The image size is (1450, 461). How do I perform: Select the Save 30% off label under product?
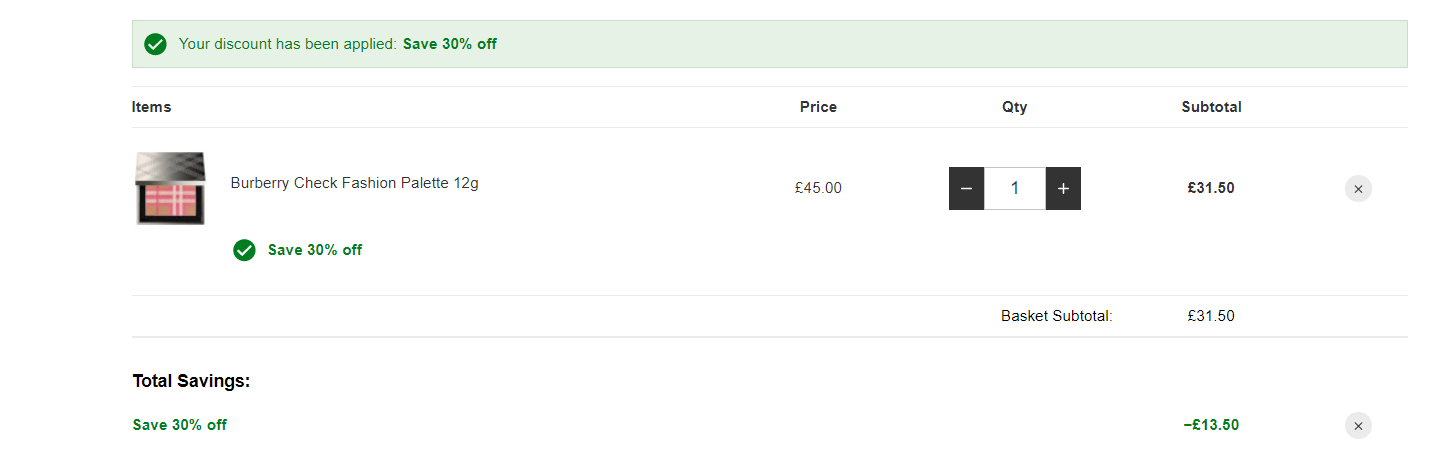[x=315, y=250]
